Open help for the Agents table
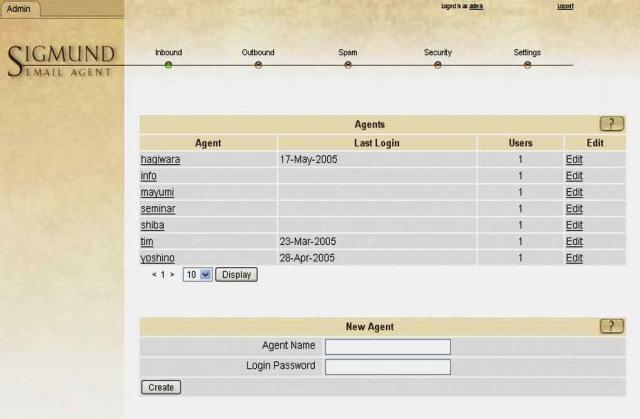640x419 pixels. point(611,124)
